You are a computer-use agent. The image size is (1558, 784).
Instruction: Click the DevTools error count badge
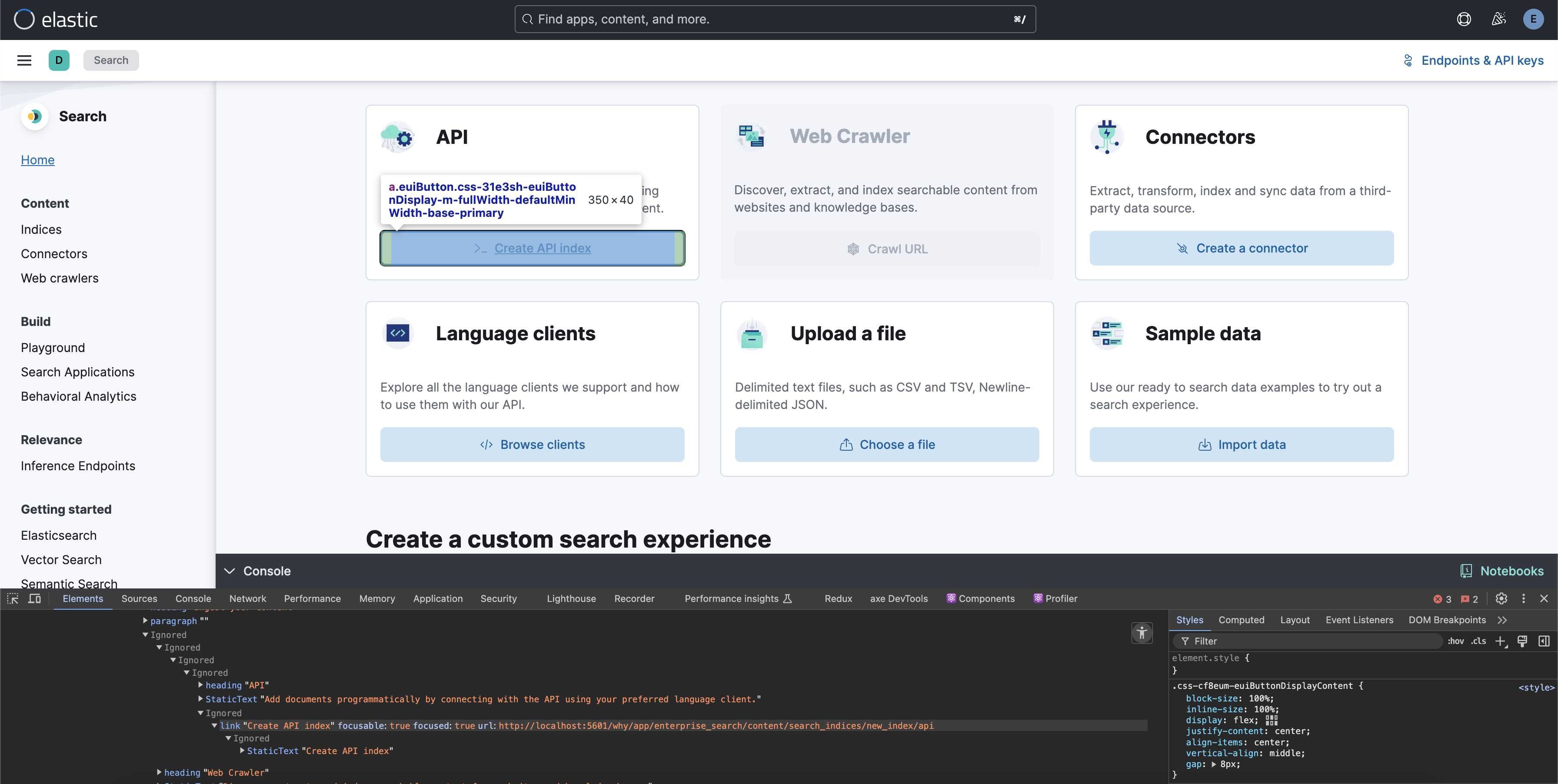pos(1442,599)
